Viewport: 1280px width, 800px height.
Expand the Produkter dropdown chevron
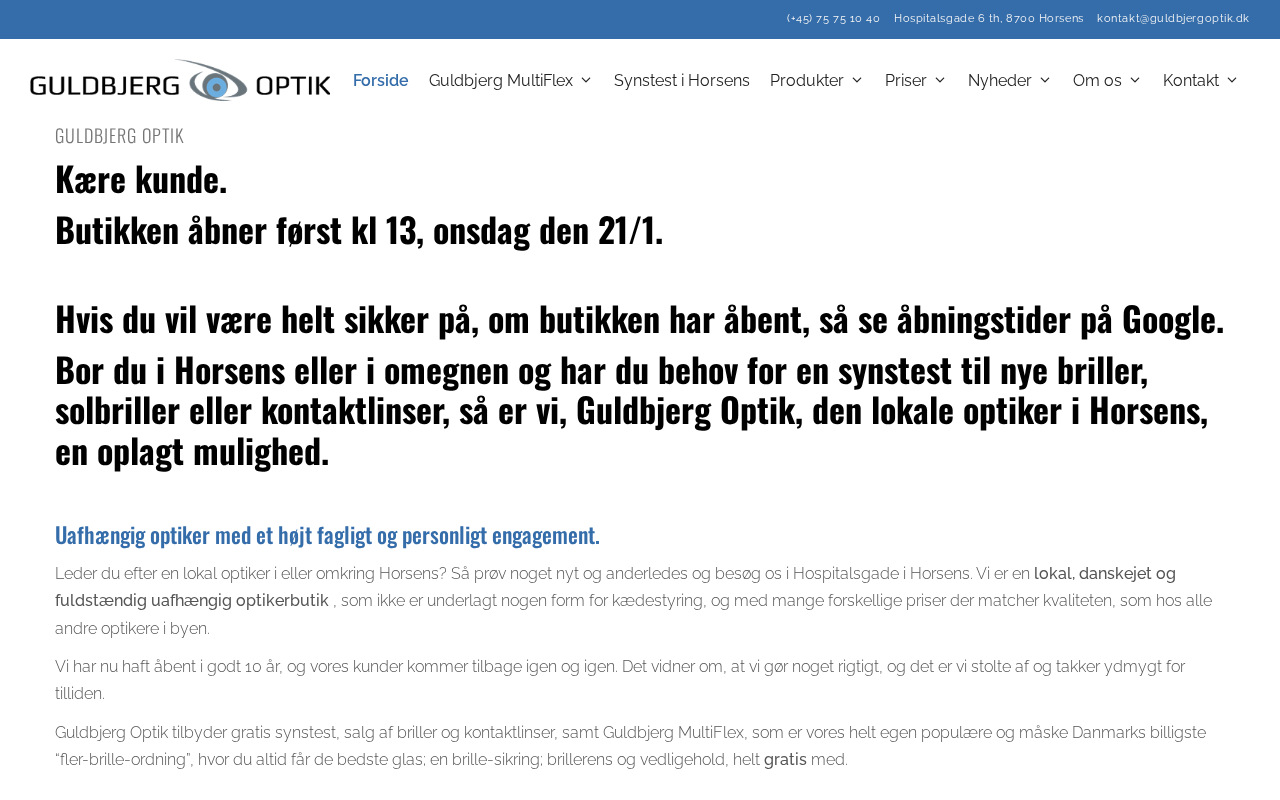click(857, 80)
